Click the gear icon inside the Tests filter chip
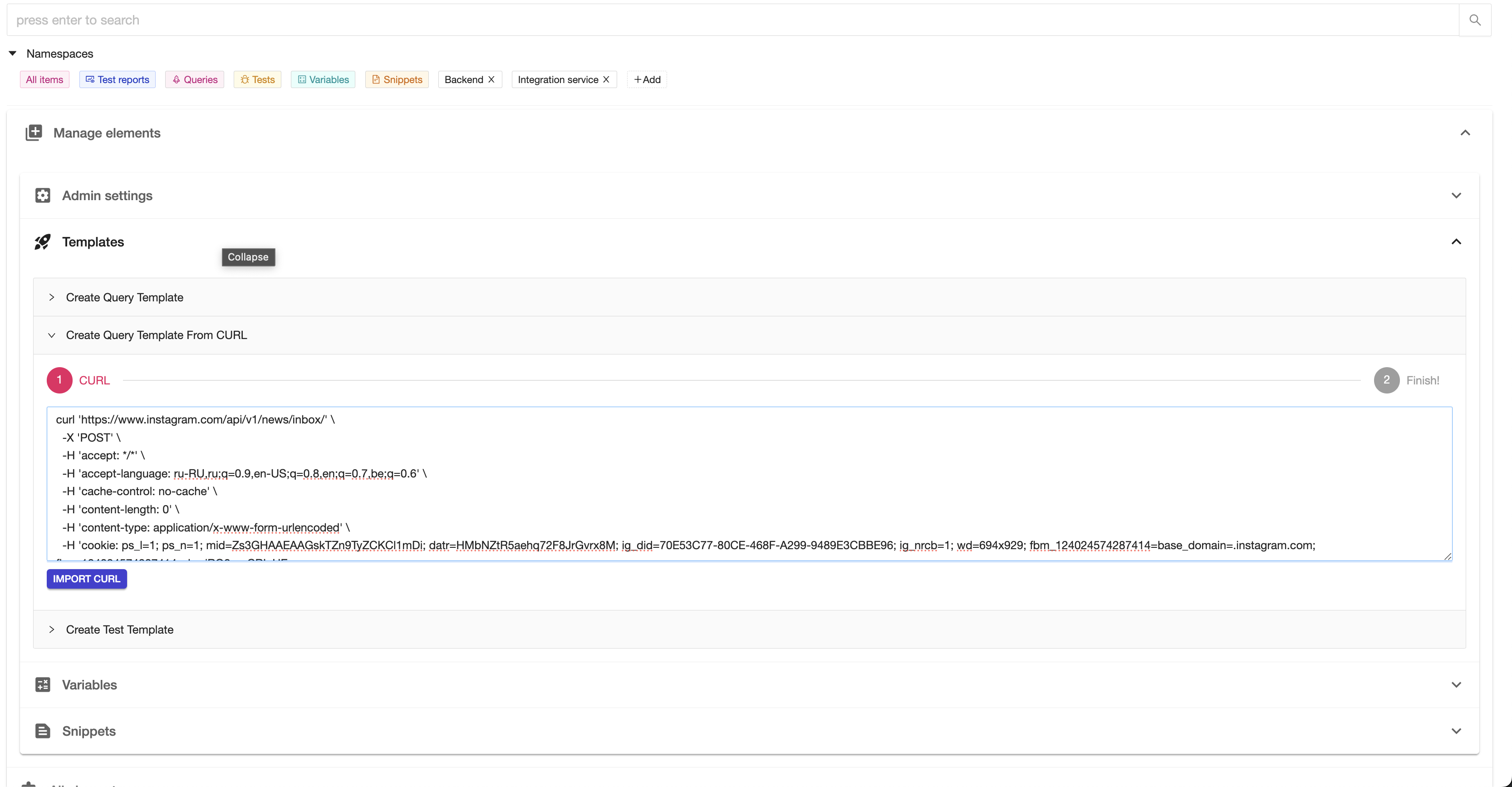Screen dimensions: 1512x787 click(246, 79)
